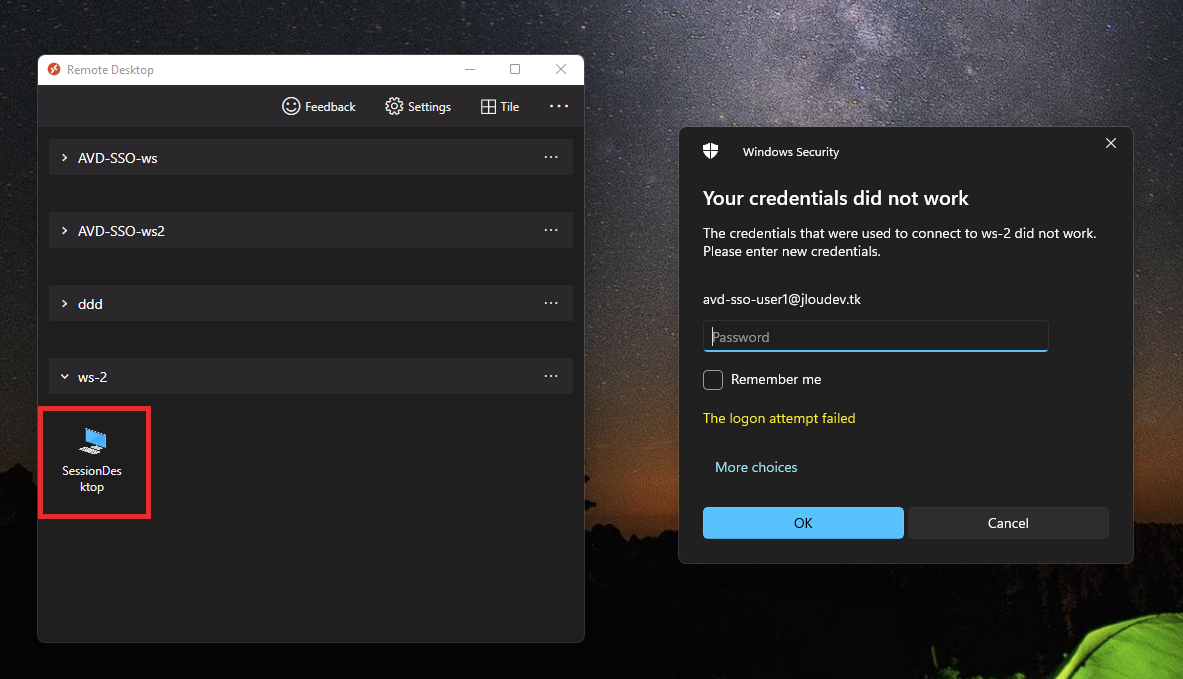Cancel the credentials dialog
The height and width of the screenshot is (679, 1183).
[x=1008, y=523]
